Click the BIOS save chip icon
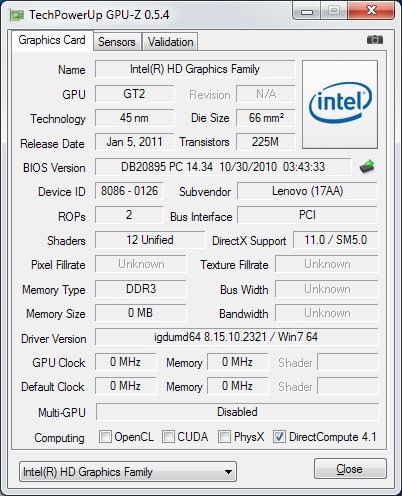The width and height of the screenshot is (402, 496). point(367,167)
